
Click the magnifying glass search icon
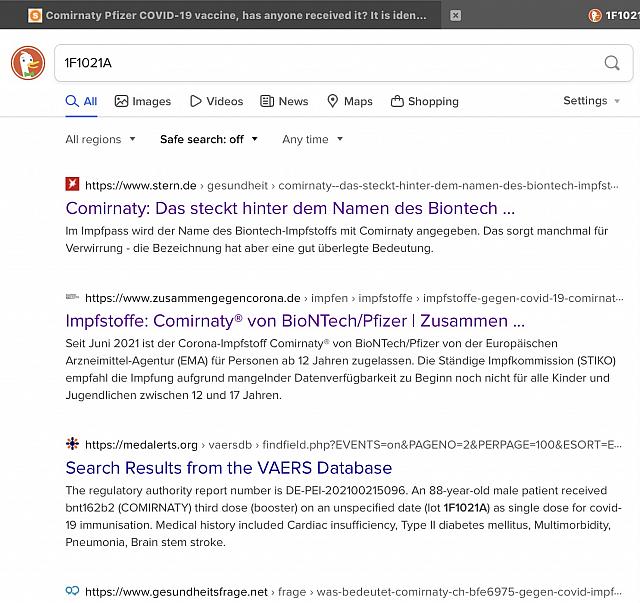[612, 63]
